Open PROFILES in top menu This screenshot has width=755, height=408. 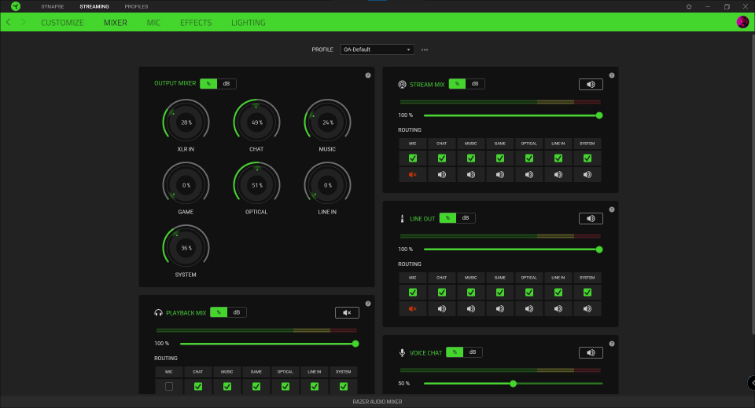click(136, 7)
